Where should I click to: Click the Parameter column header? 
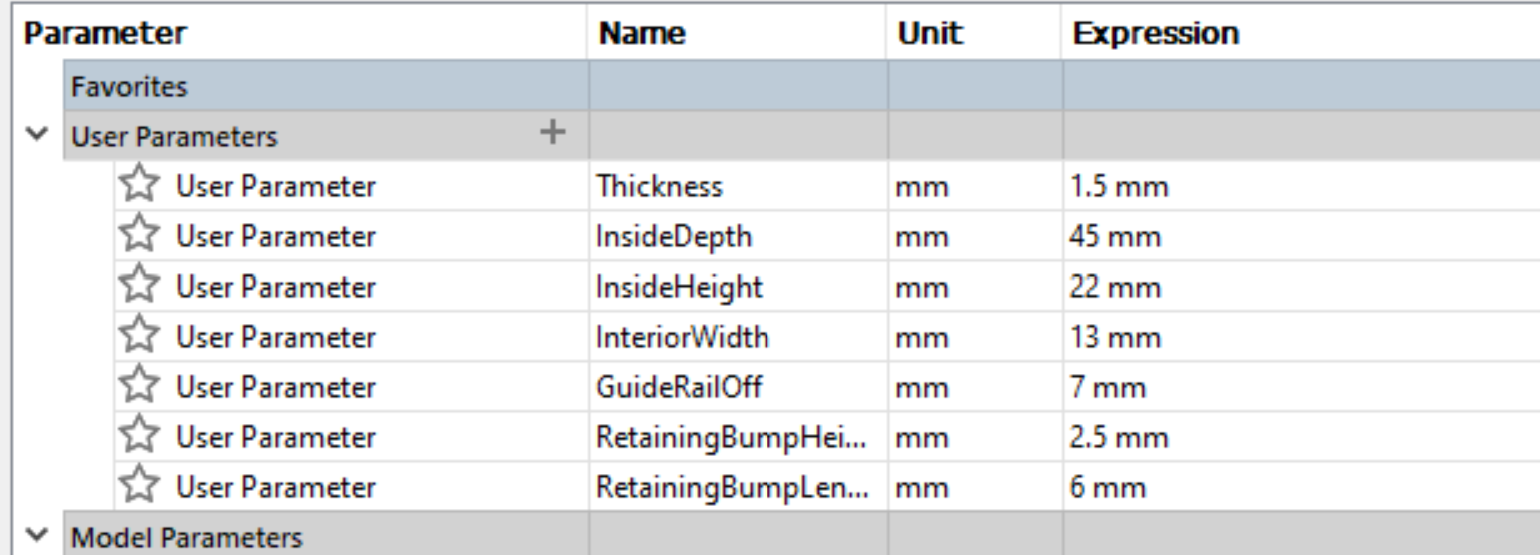click(x=105, y=33)
